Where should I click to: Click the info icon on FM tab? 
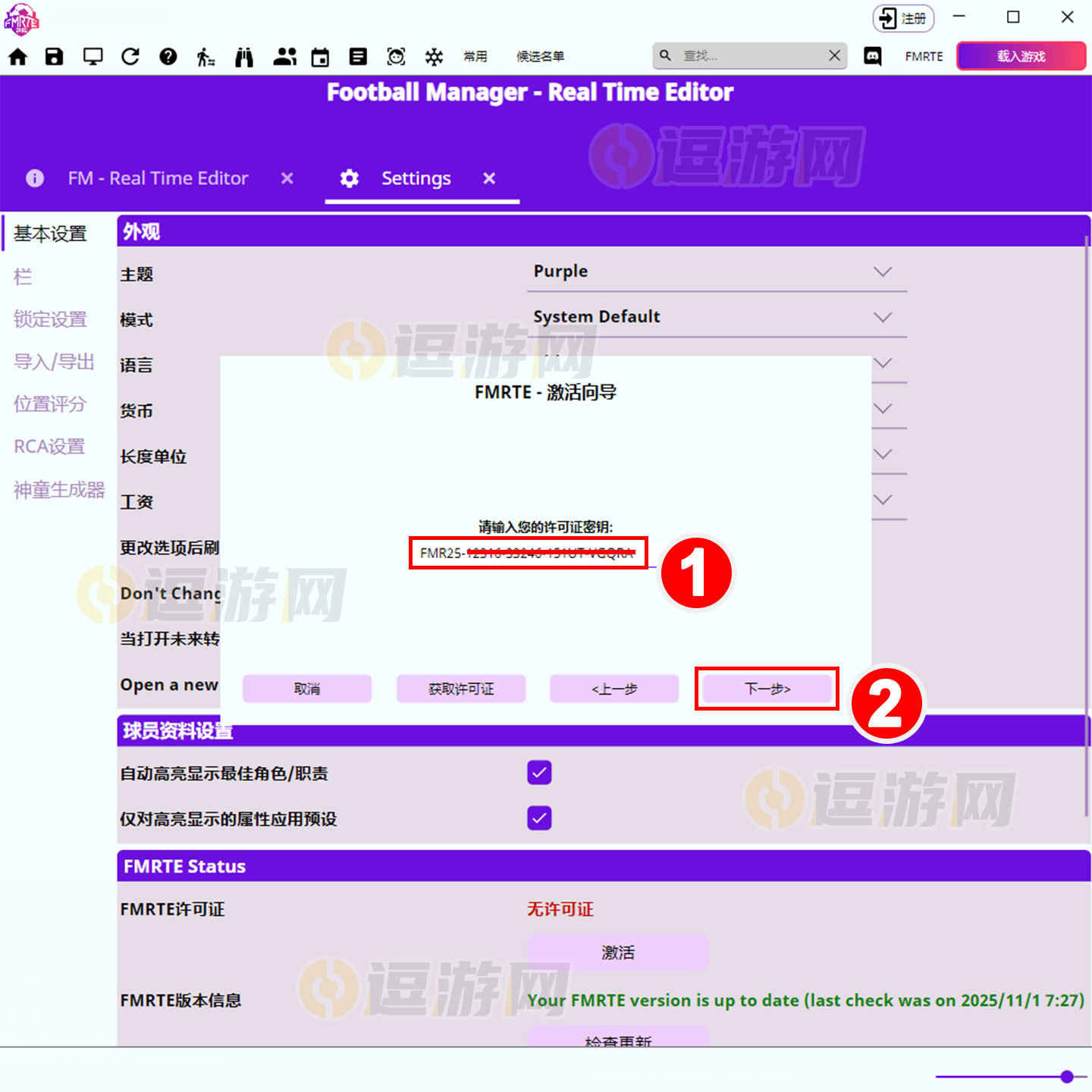click(x=35, y=178)
